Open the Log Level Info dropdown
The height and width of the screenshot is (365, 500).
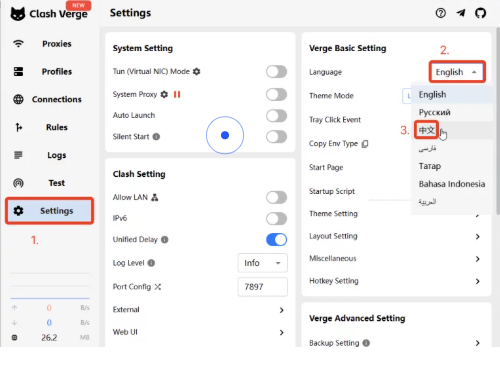[263, 263]
